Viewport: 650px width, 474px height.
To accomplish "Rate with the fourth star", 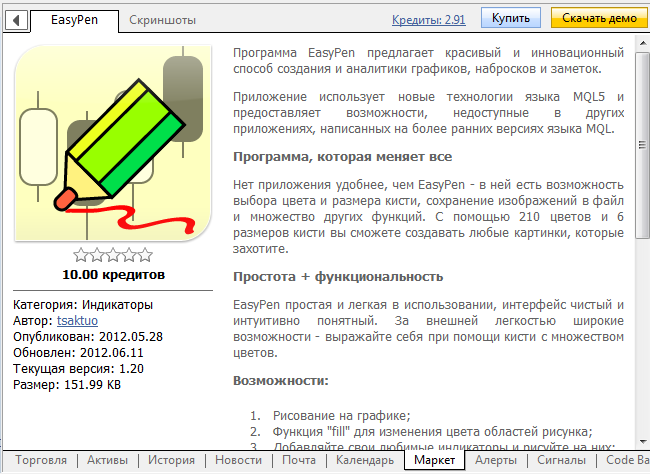I will pyautogui.click(x=129, y=255).
